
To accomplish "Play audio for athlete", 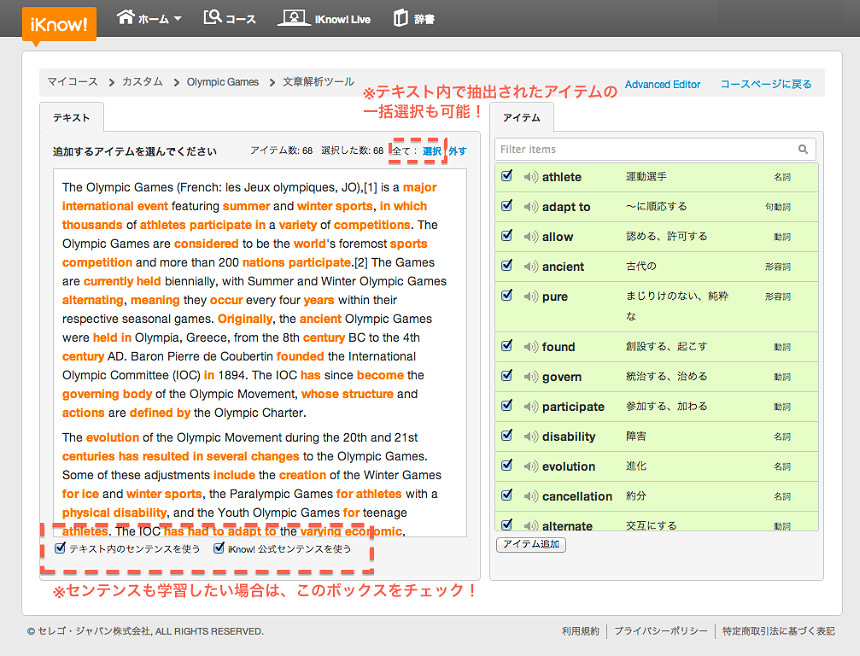I will click(530, 177).
